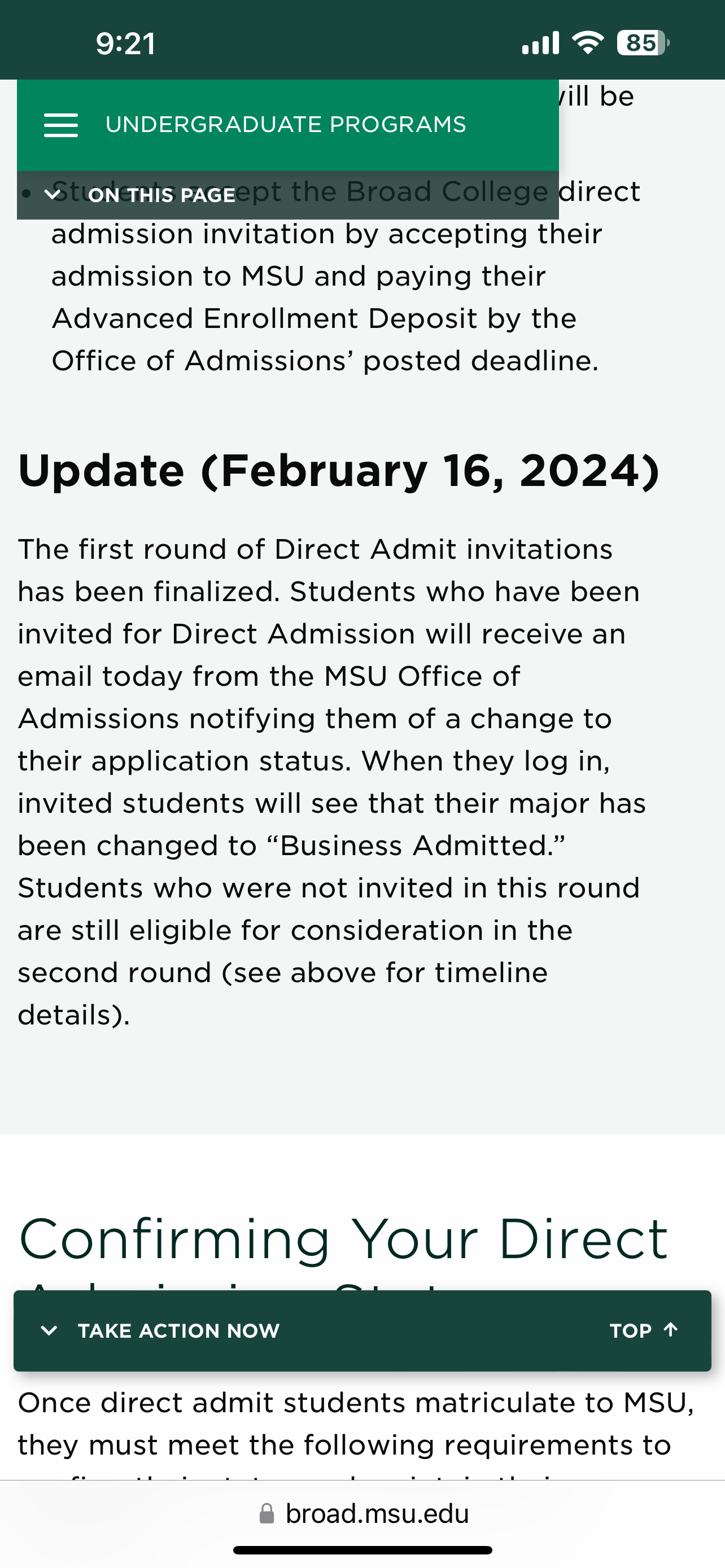This screenshot has height=1568, width=725.
Task: Tap the battery level indicator showing 85
Action: coord(642,42)
